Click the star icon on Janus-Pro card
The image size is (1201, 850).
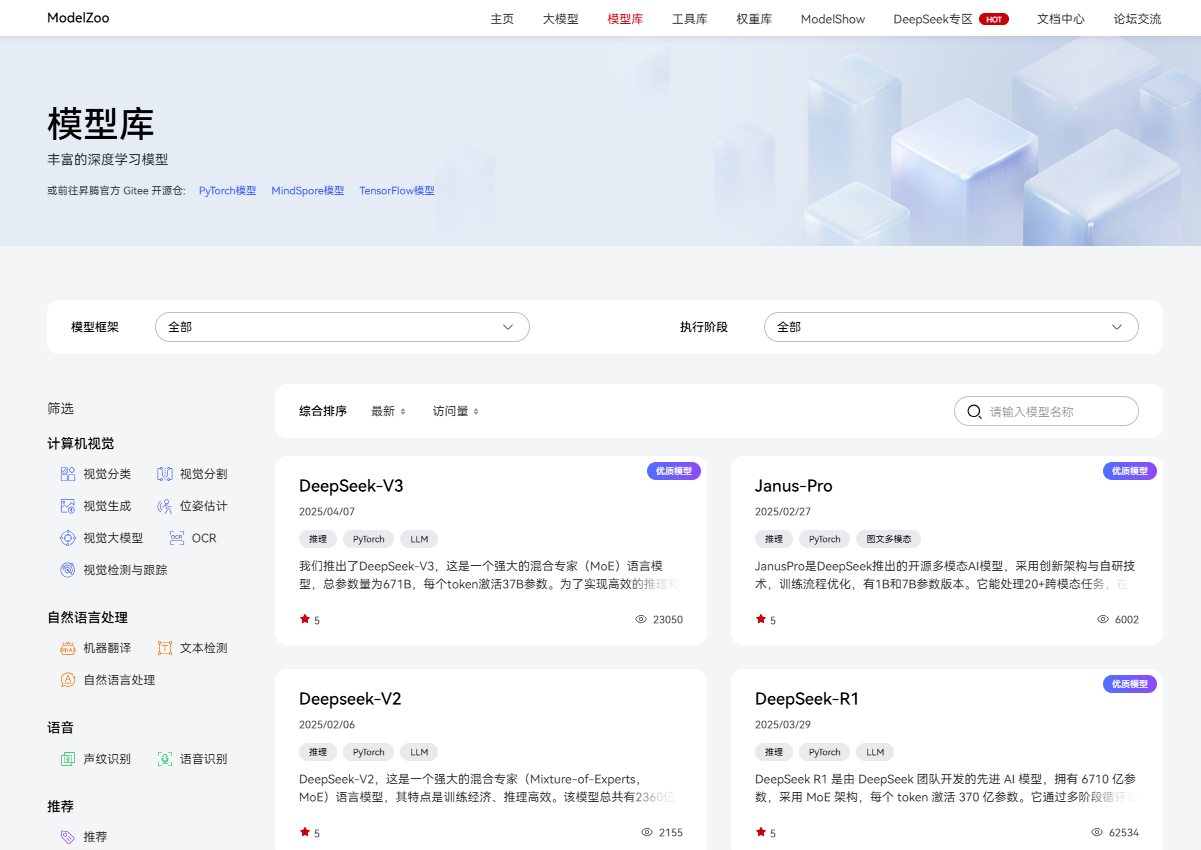pos(761,619)
